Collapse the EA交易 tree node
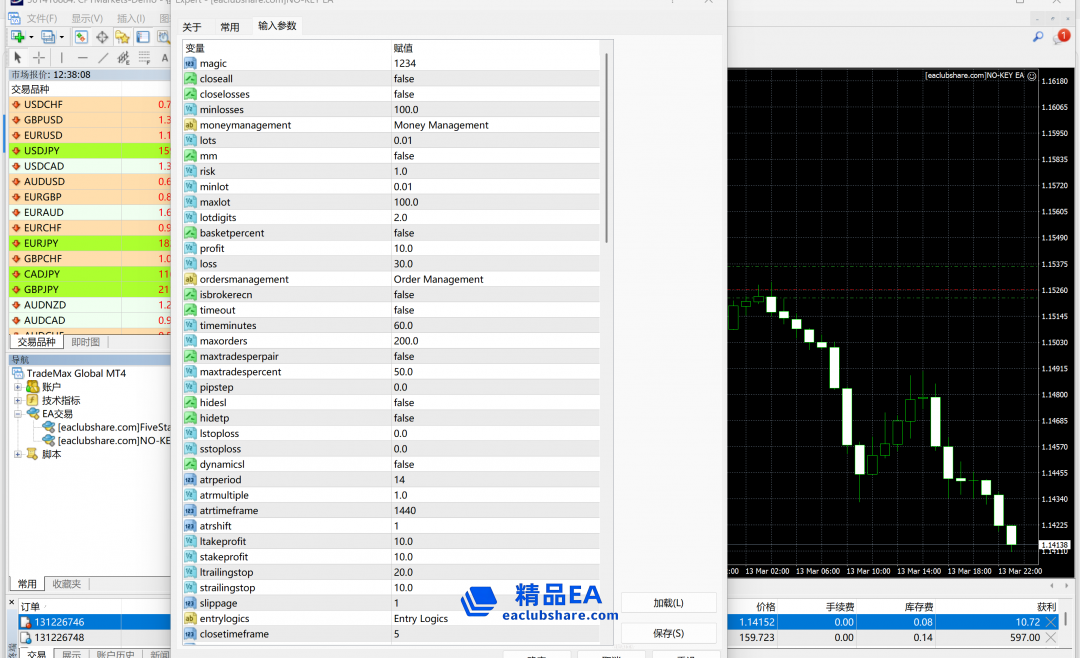 pos(18,414)
